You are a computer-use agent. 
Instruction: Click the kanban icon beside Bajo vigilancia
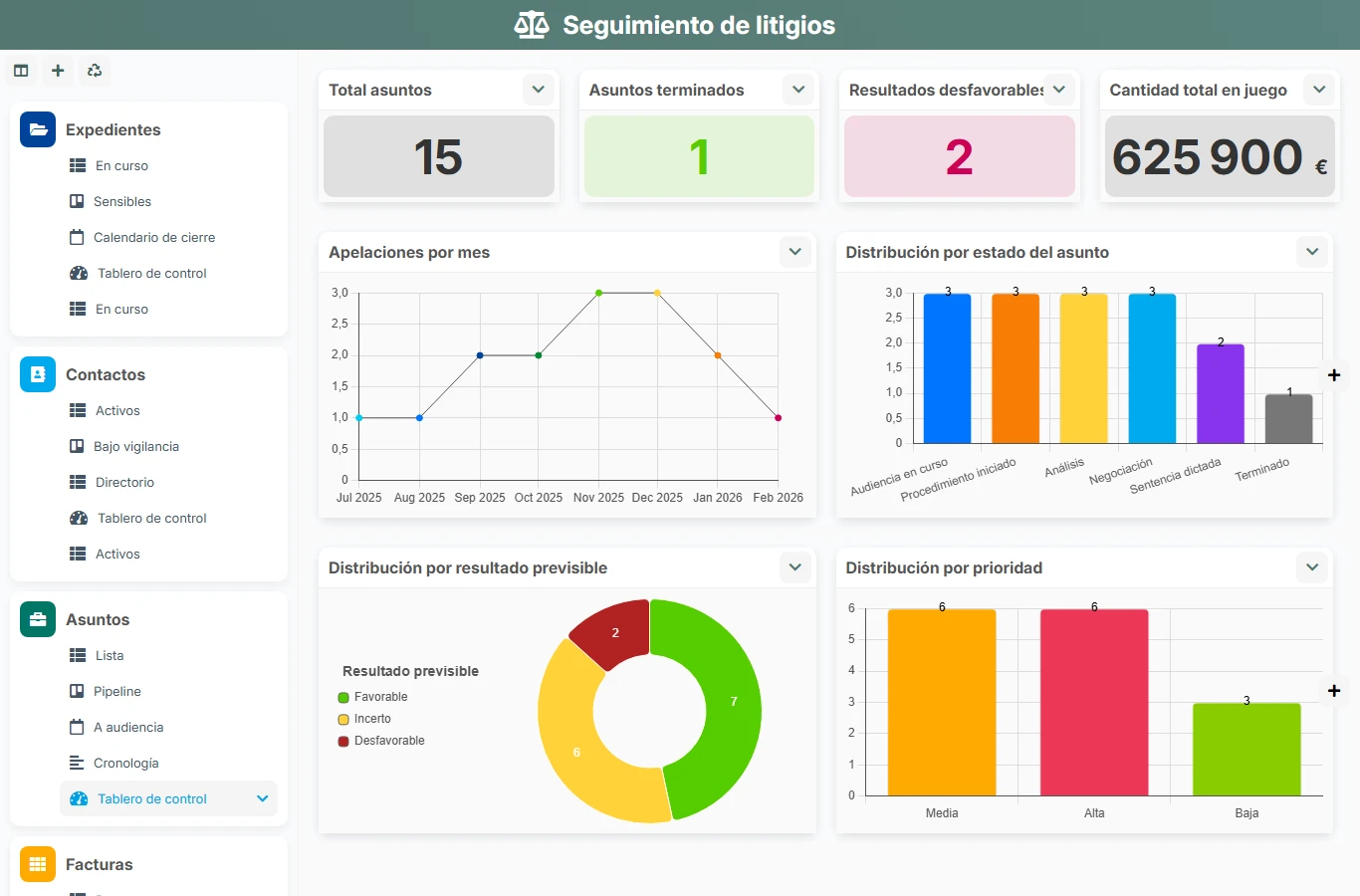(x=77, y=446)
